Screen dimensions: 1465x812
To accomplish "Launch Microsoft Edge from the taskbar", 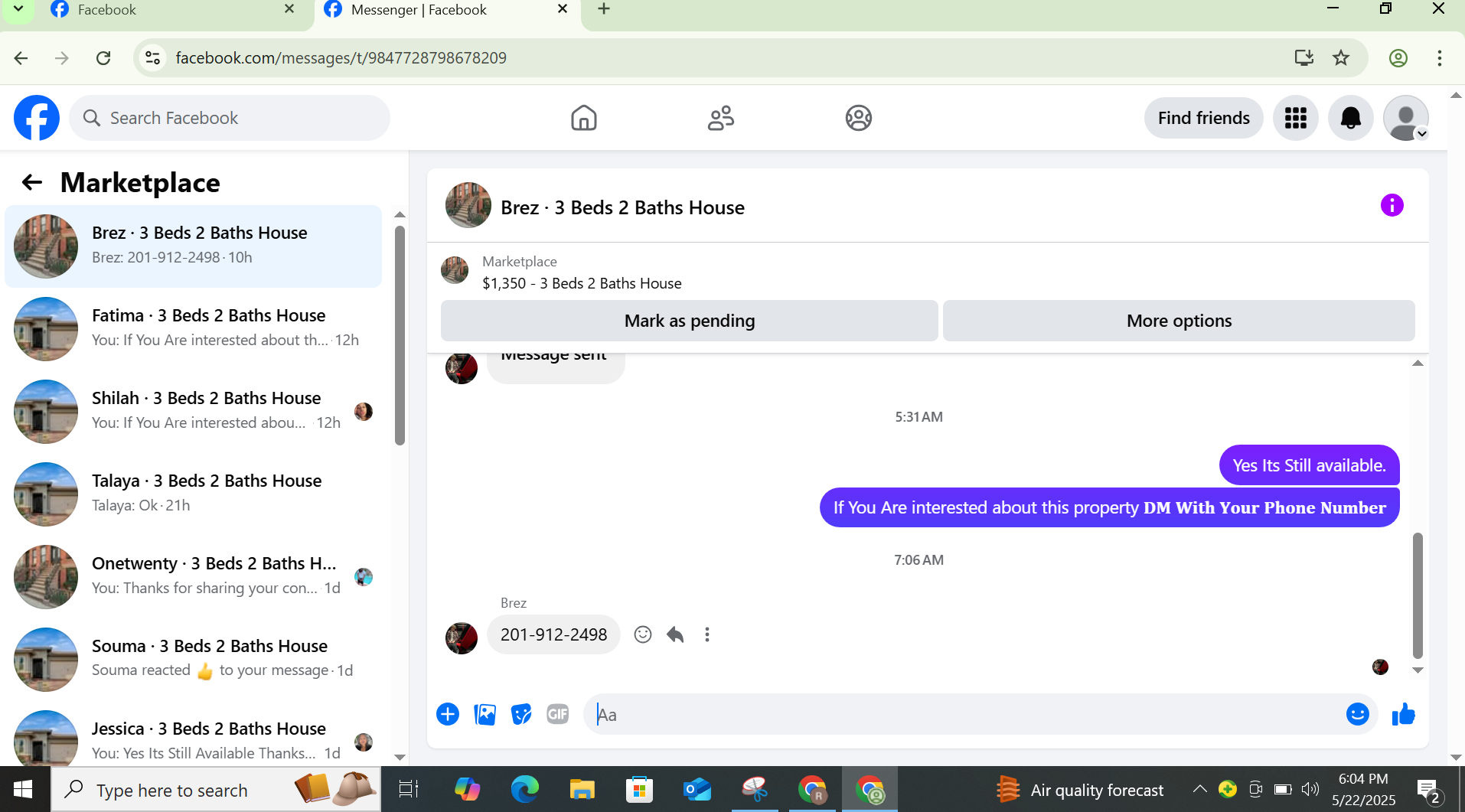I will point(524,789).
